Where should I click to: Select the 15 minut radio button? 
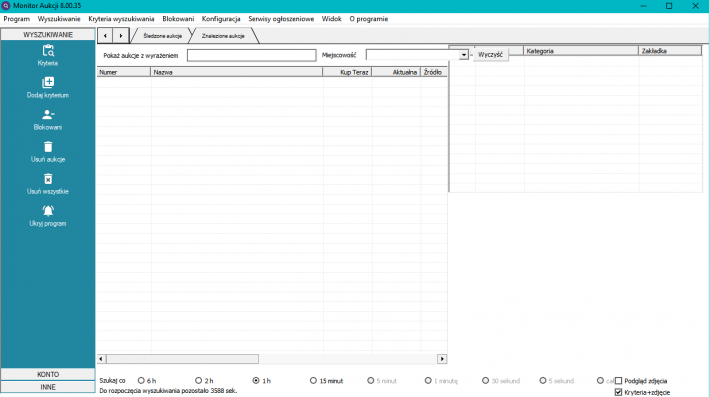pyautogui.click(x=313, y=381)
